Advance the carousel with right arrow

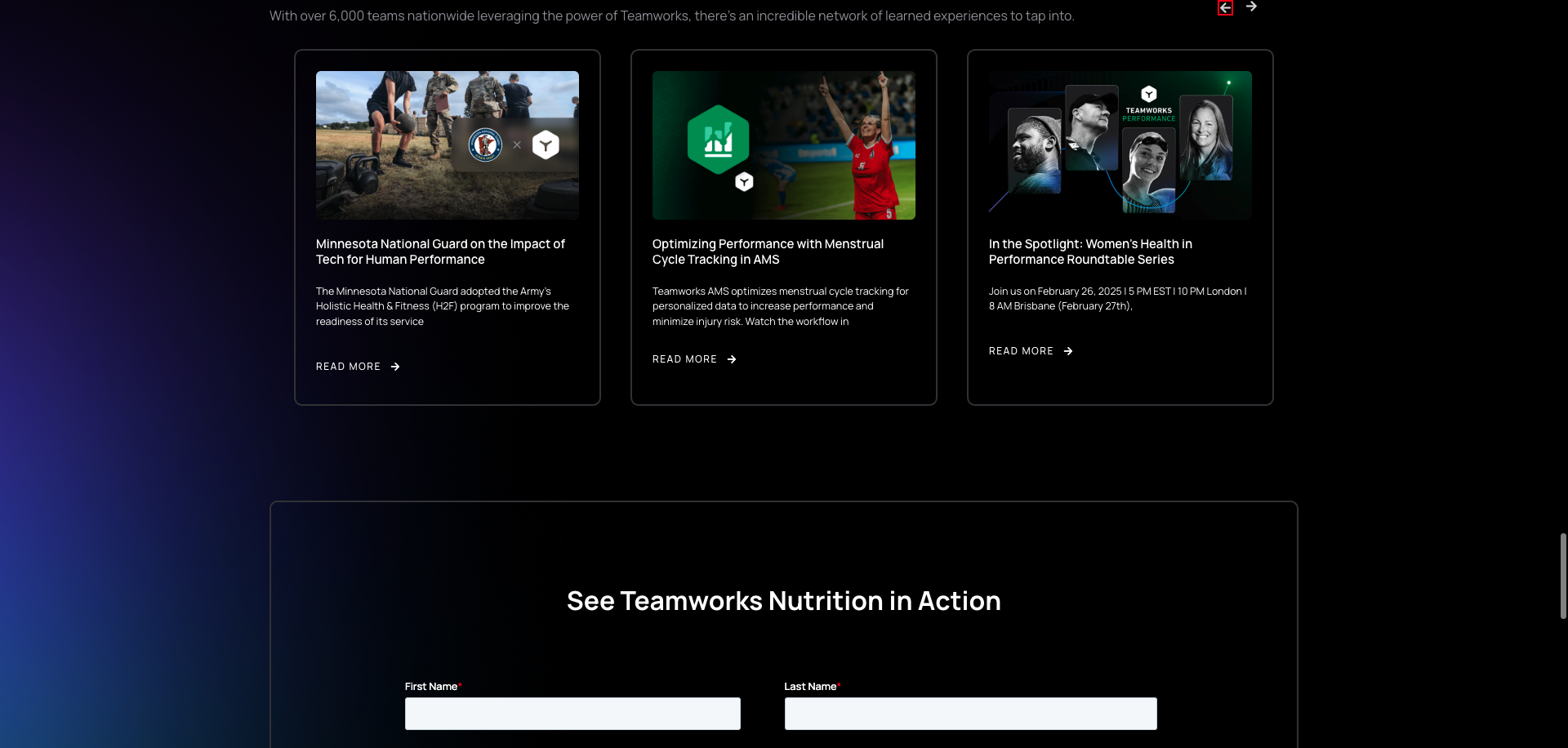click(x=1252, y=7)
